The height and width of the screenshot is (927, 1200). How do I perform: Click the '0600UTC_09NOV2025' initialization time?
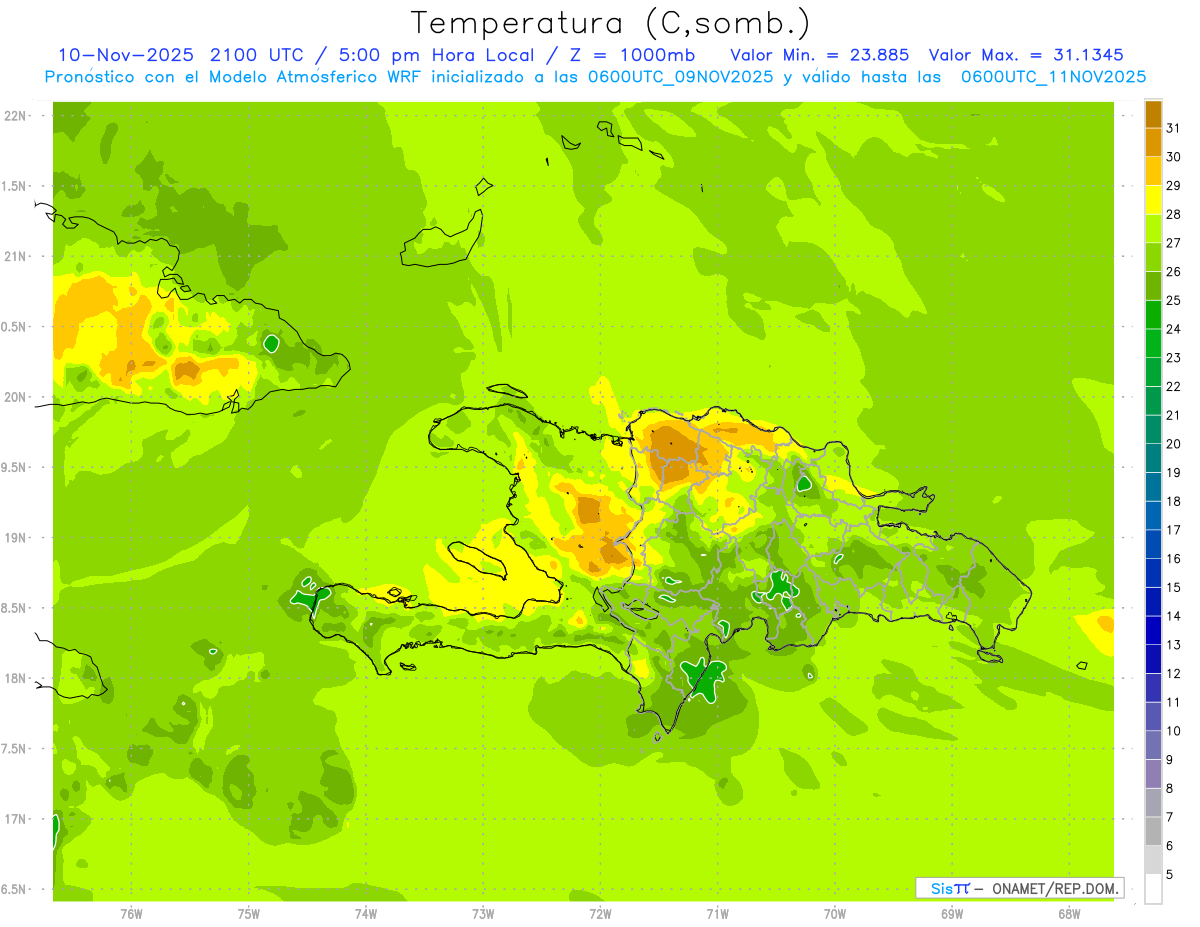[681, 76]
